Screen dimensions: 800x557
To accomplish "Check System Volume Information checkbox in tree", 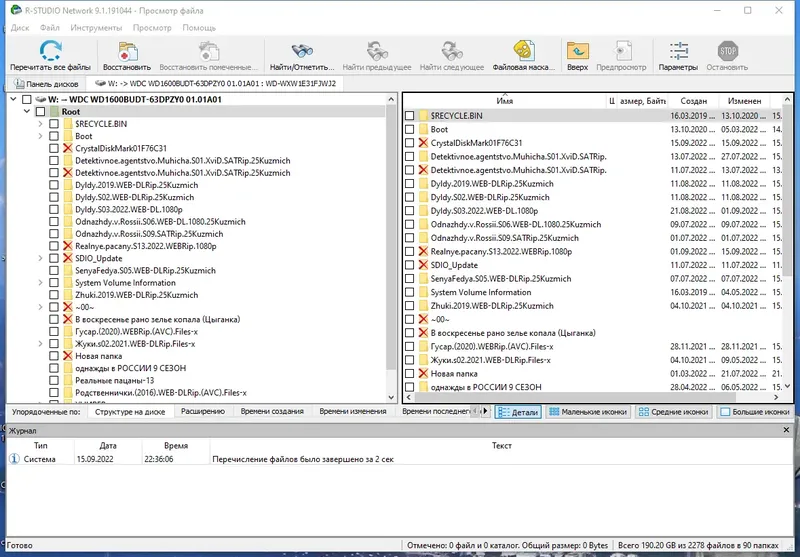I will tap(54, 283).
